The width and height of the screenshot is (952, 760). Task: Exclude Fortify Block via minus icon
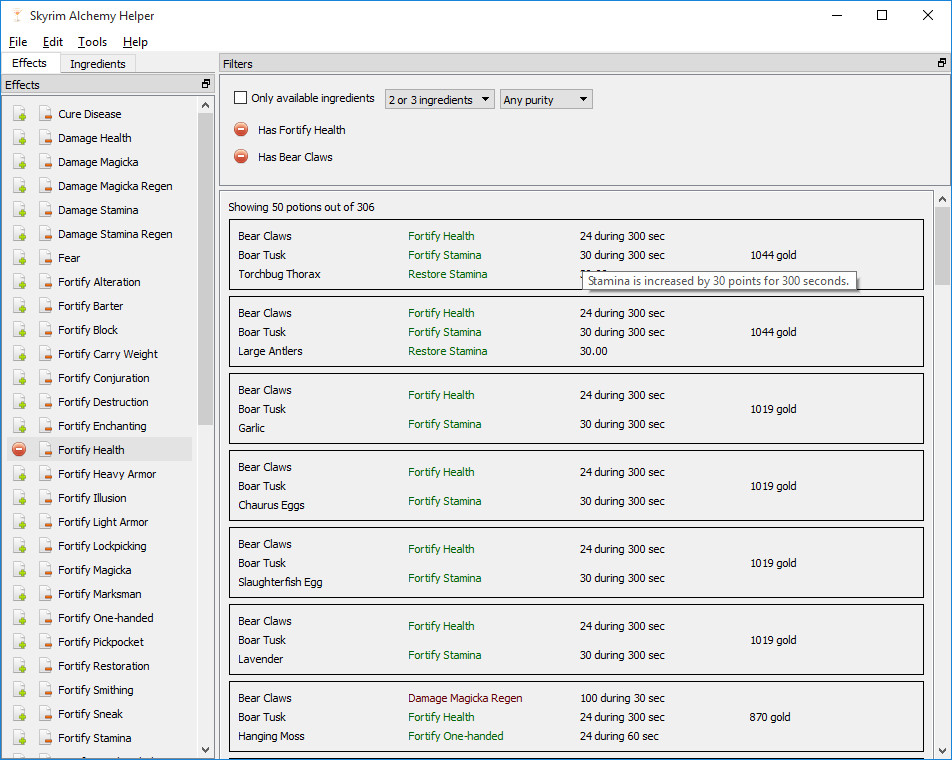(45, 330)
